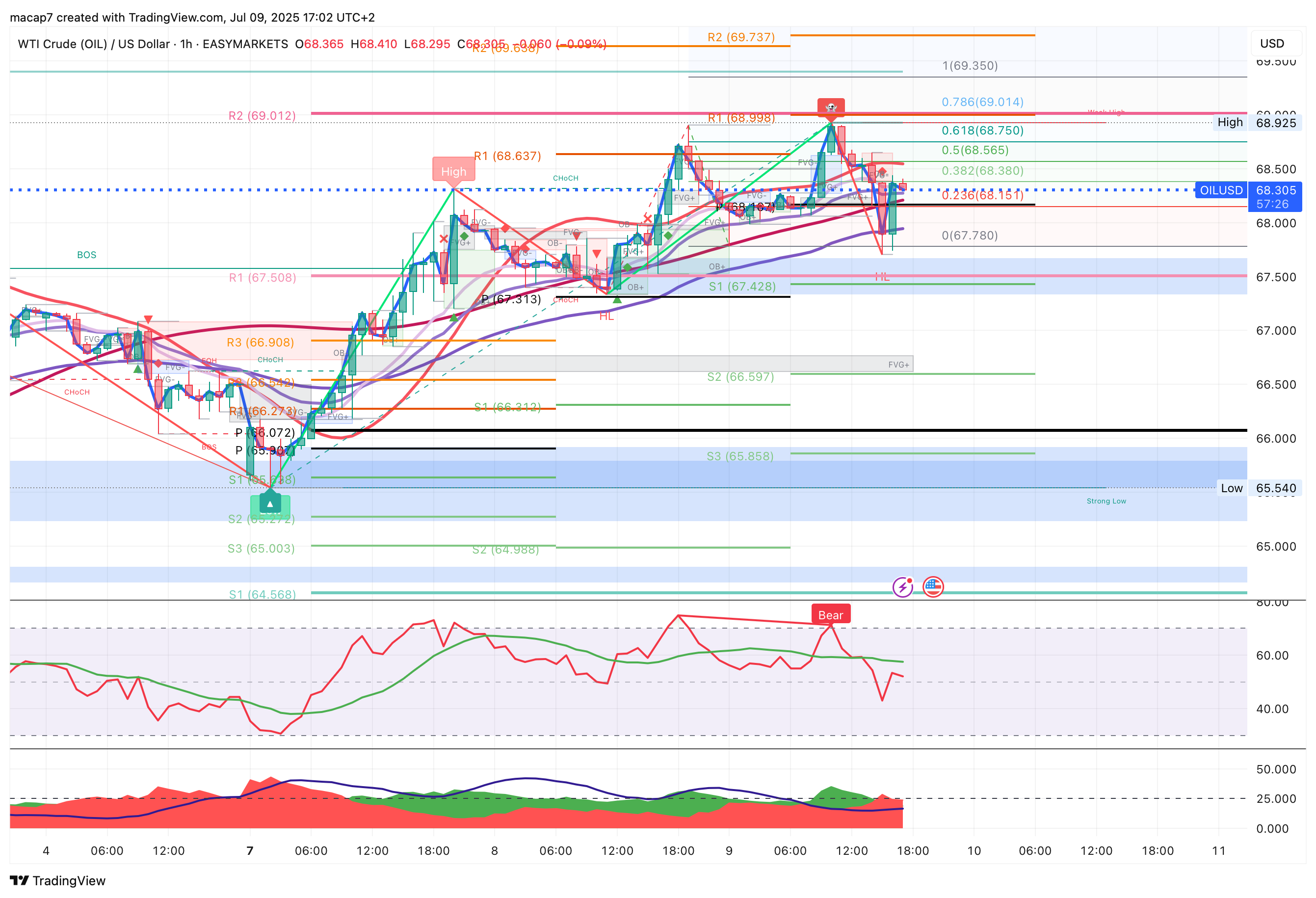Click the current price label 68.305
The width and height of the screenshot is (1316, 898).
(1276, 190)
